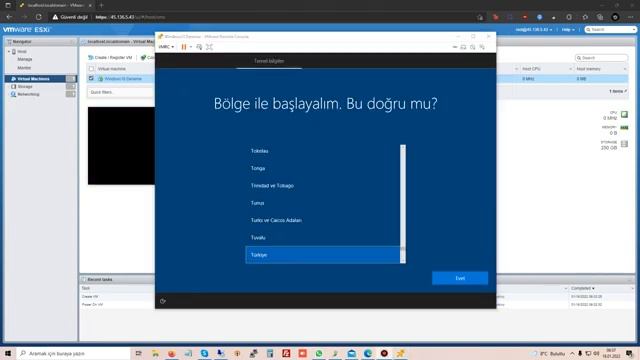Screen dimensions: 640x360
Task: Open WhatsApp from the taskbar
Action: click(319, 353)
